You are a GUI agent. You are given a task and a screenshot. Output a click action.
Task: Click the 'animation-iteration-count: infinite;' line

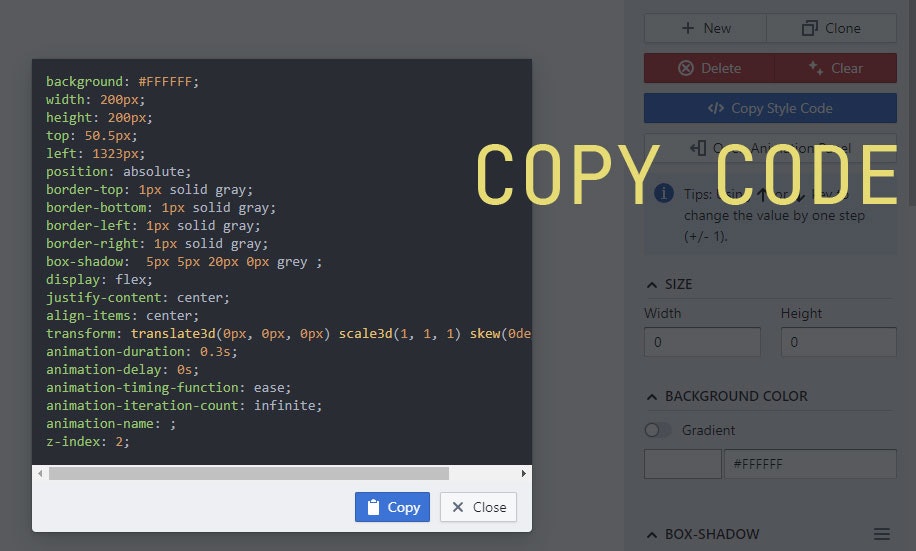coord(184,405)
